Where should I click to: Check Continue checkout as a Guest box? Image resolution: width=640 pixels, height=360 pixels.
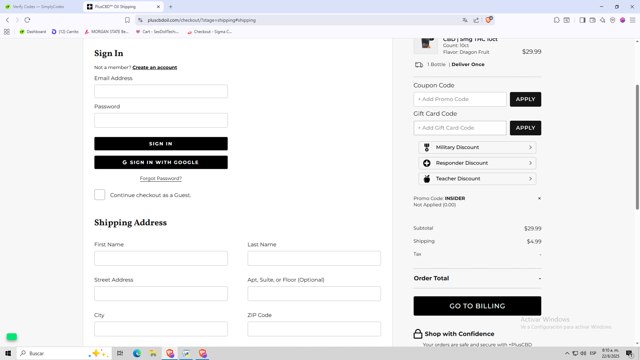(100, 195)
